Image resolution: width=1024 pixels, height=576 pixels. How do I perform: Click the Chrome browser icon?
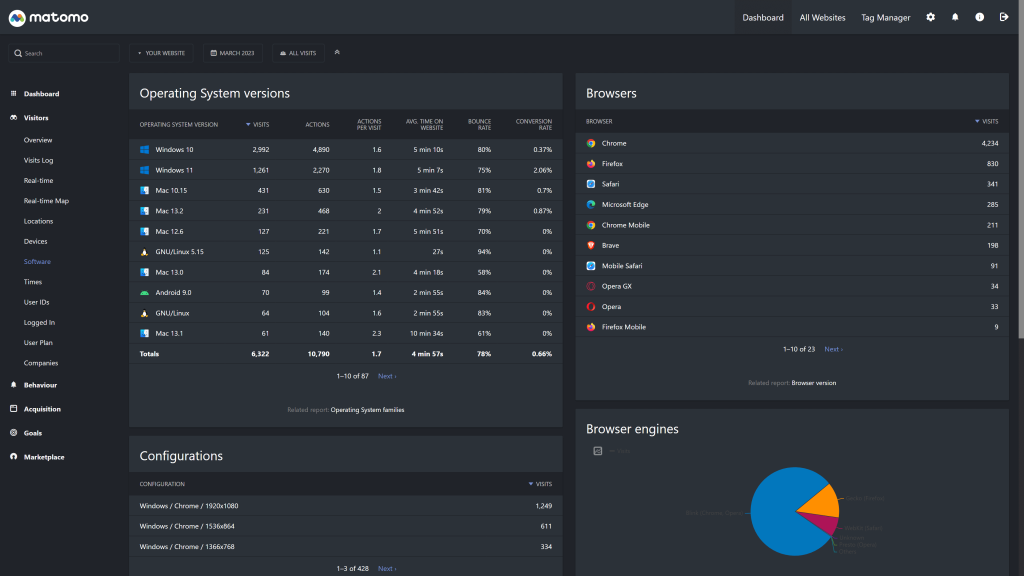[x=591, y=143]
